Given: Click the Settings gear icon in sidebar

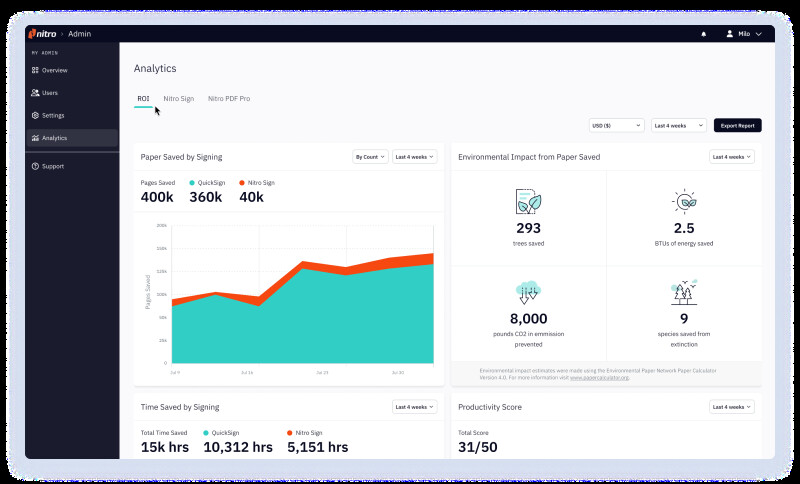Looking at the screenshot, I should pos(35,115).
